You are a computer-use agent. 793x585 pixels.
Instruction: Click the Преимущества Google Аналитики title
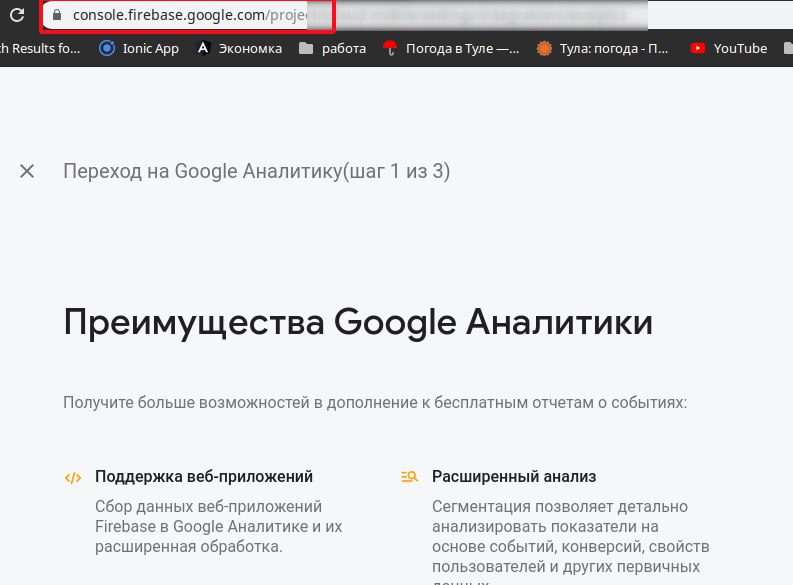[358, 324]
